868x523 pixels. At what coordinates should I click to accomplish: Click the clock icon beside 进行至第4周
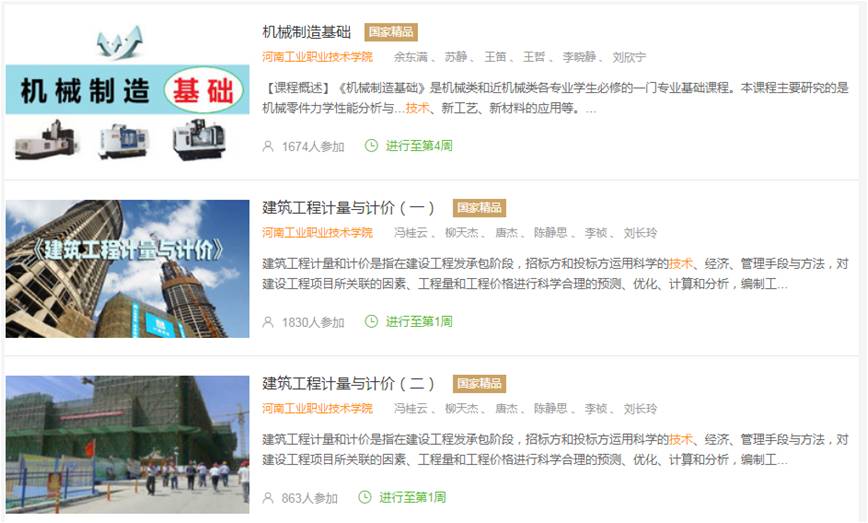coord(371,146)
